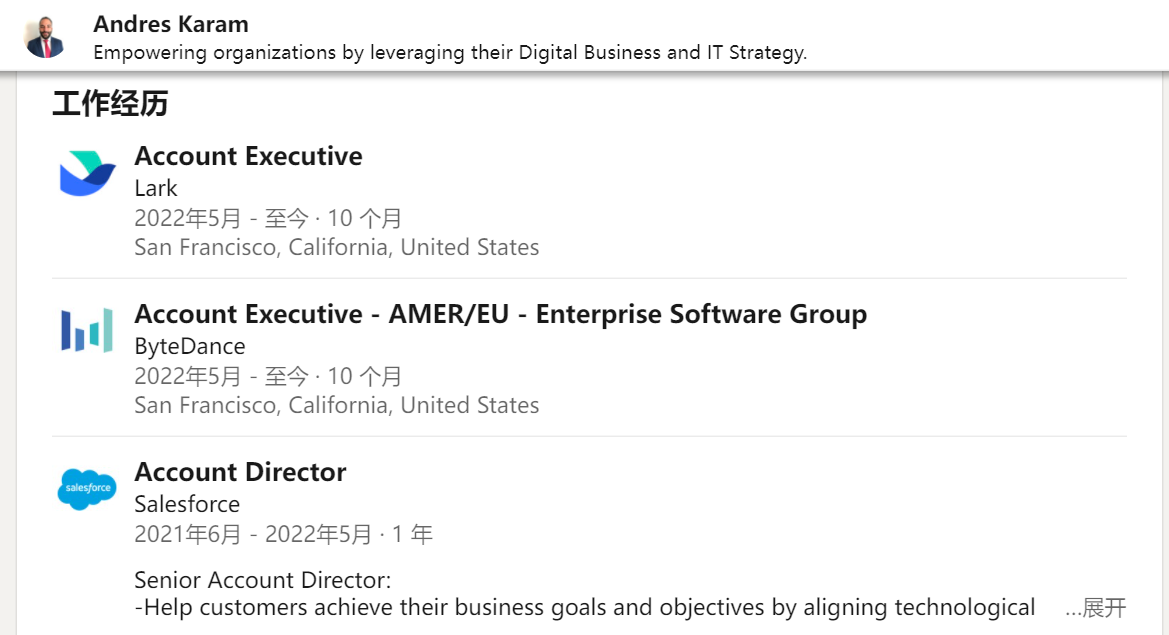Open the Lark company name
Viewport: 1169px width, 635px height.
[156, 188]
